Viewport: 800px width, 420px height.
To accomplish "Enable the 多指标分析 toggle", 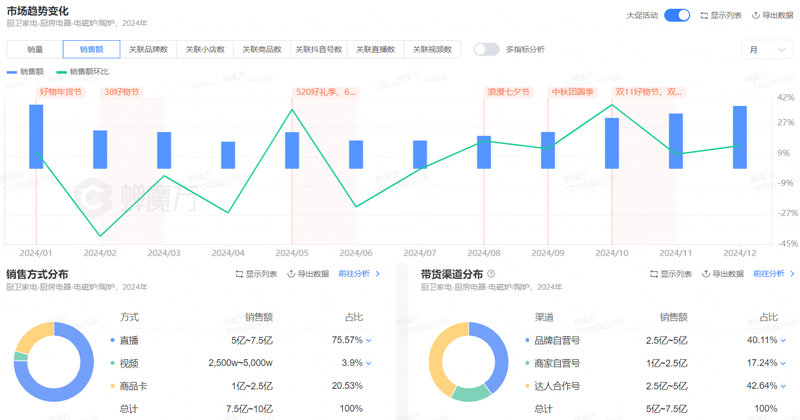I will (x=486, y=49).
